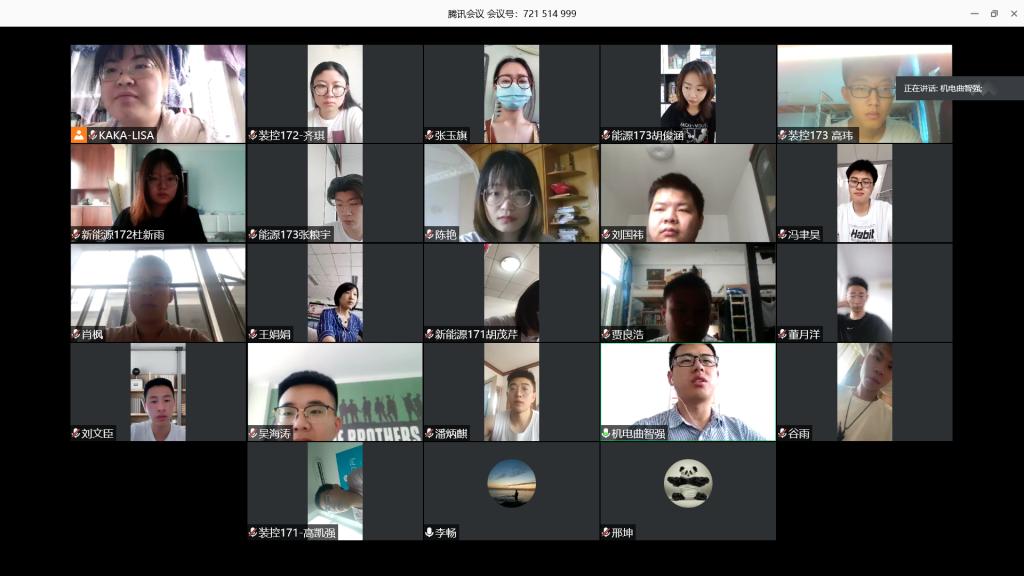Image resolution: width=1024 pixels, height=576 pixels.
Task: Click the muted mic icon beside 邢坤
Action: pyautogui.click(x=606, y=533)
